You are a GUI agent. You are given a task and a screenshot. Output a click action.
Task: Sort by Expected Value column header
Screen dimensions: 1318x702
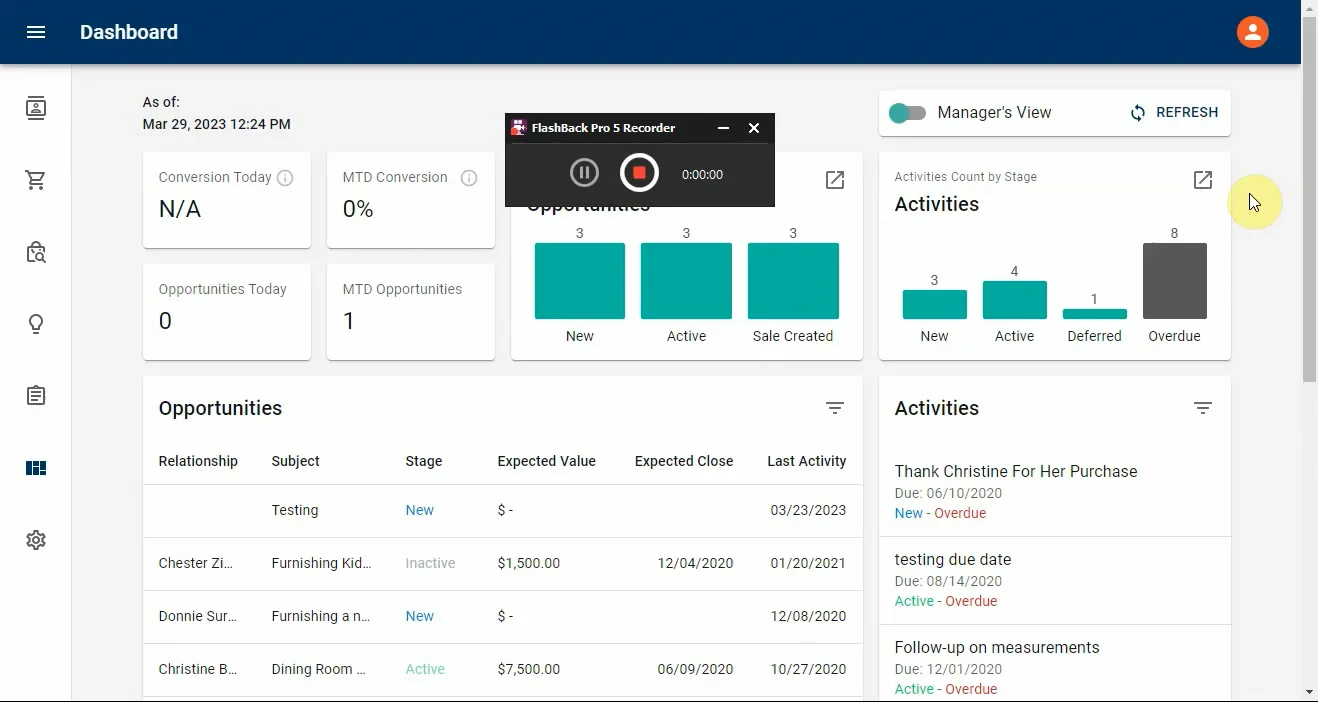(546, 461)
